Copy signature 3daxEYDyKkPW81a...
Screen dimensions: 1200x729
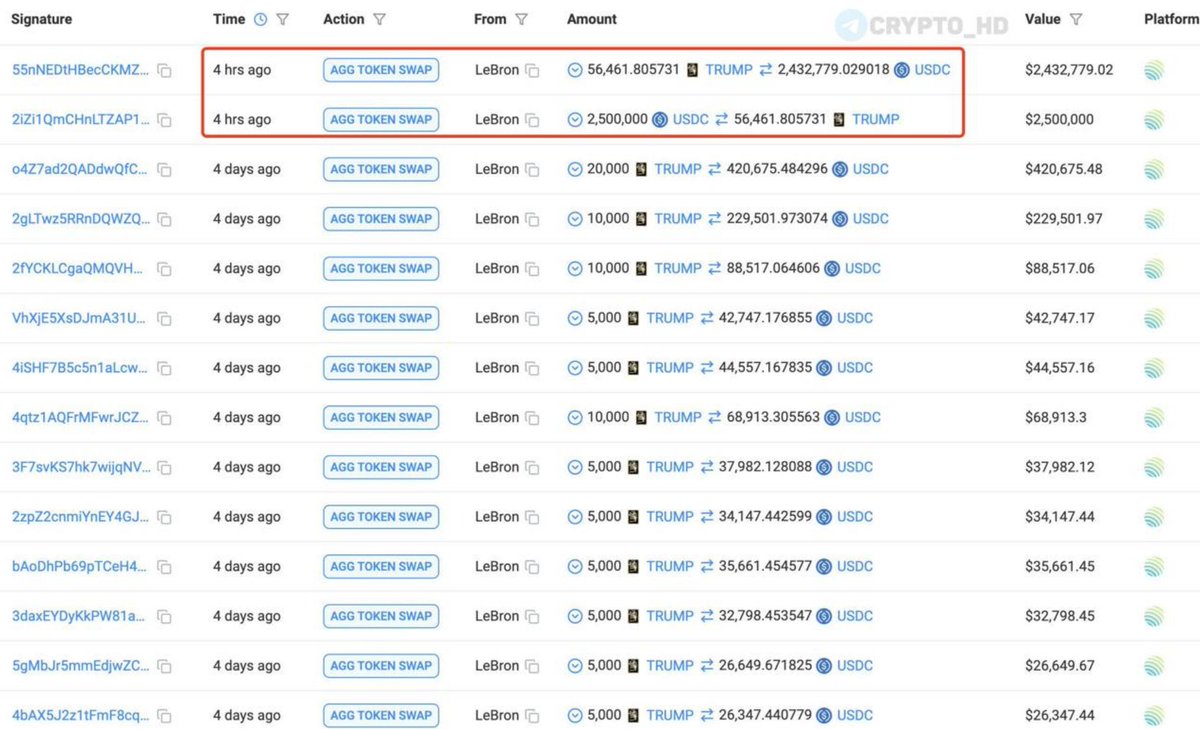point(164,617)
